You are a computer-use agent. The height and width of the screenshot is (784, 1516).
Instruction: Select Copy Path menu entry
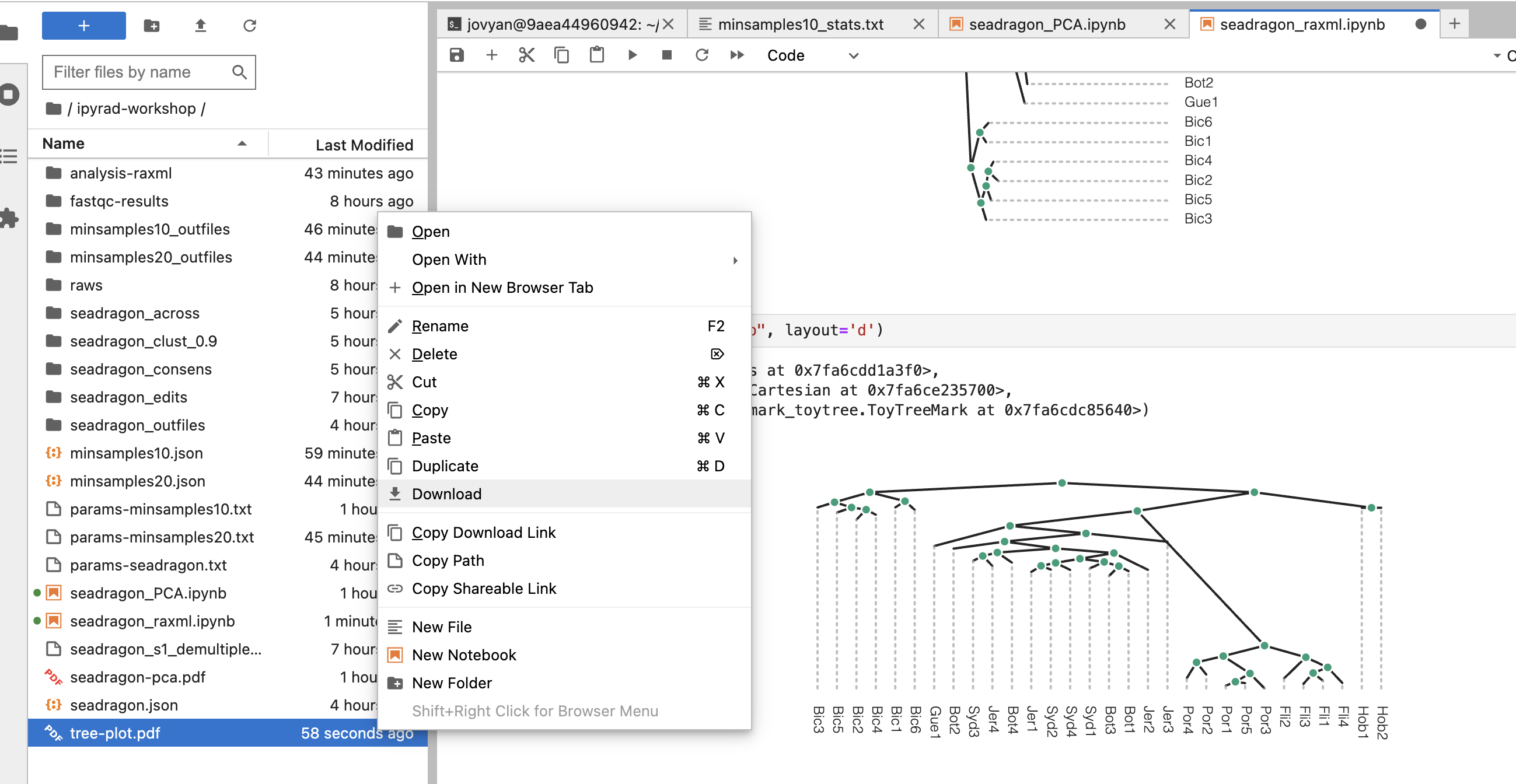(564, 561)
